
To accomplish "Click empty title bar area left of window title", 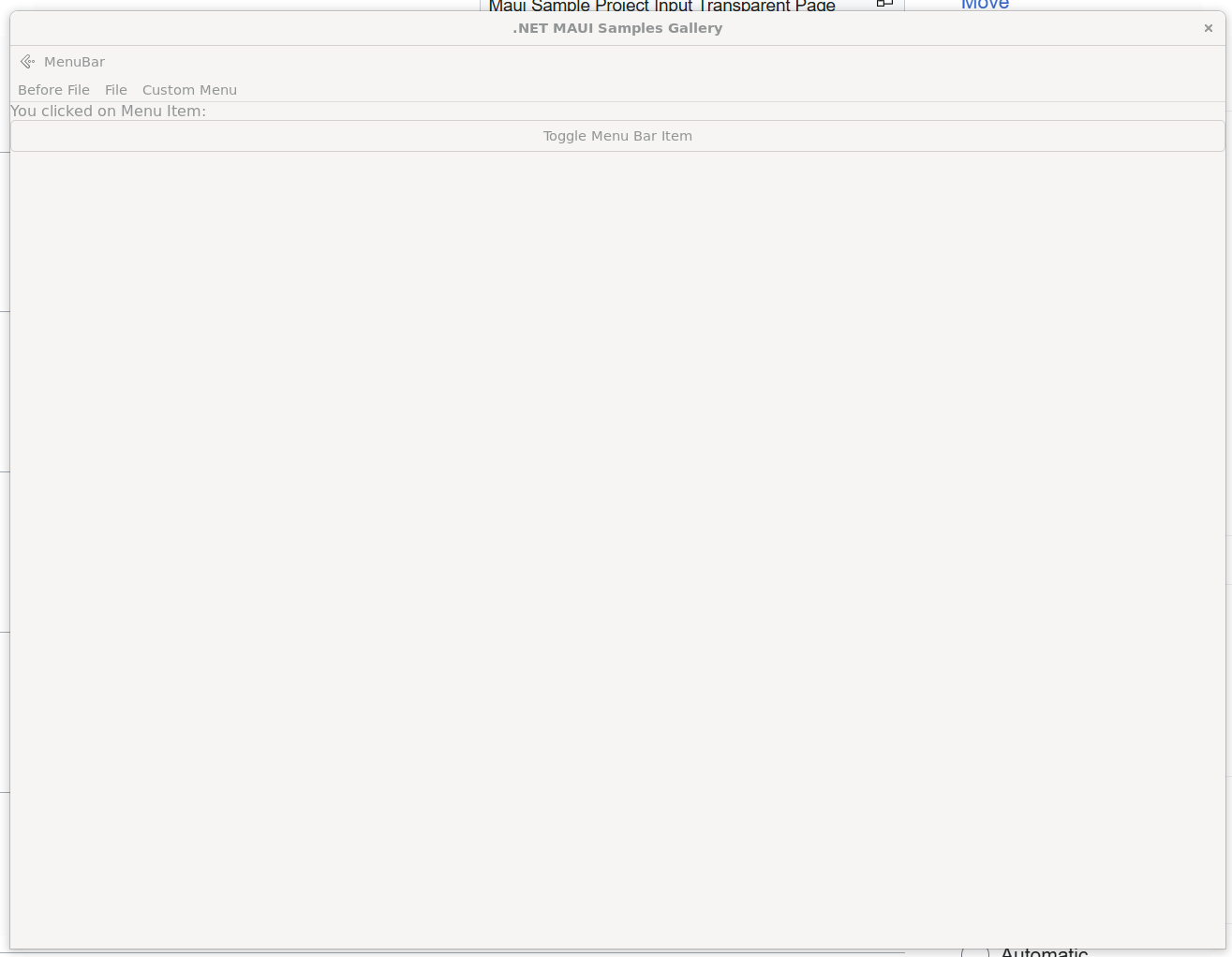I will (x=262, y=28).
